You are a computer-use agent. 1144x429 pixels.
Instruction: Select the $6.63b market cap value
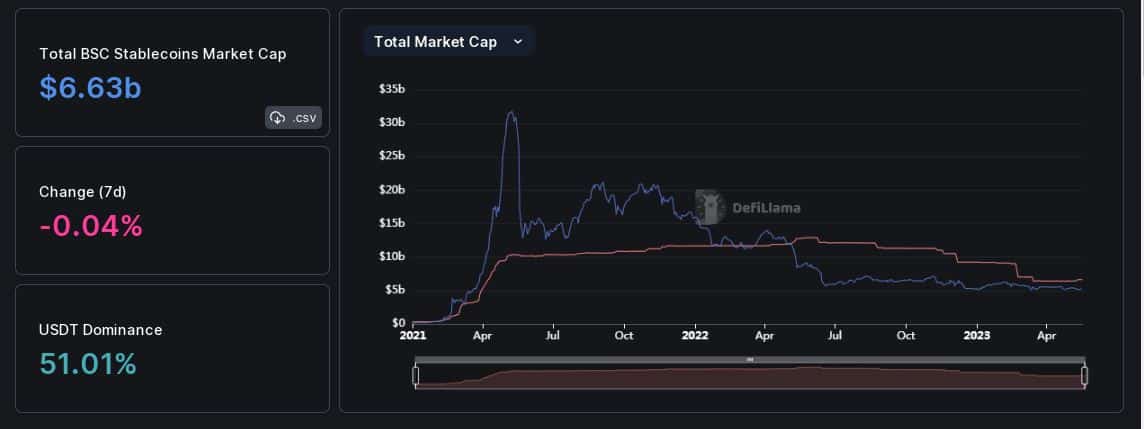90,88
